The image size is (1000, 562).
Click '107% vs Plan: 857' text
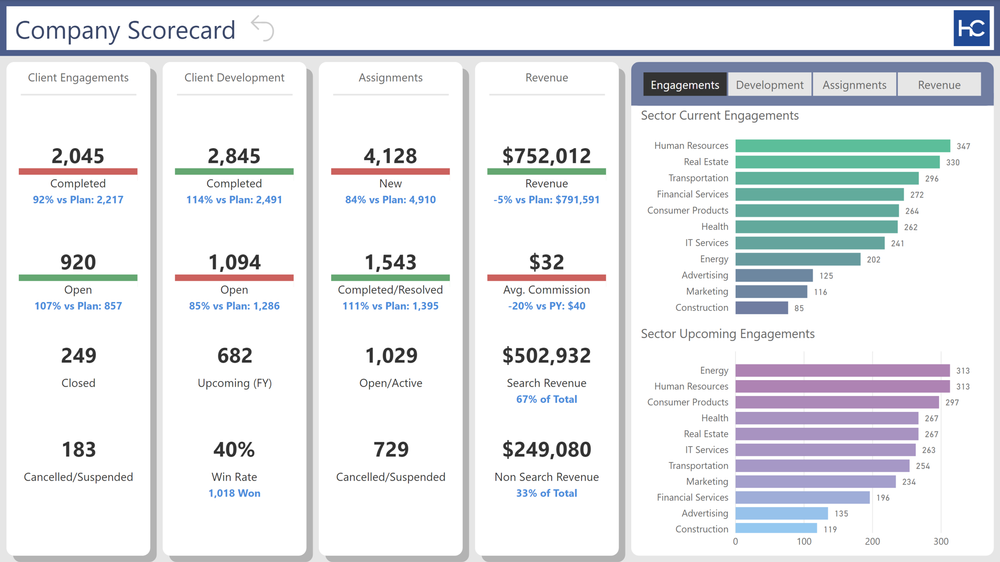coord(78,306)
